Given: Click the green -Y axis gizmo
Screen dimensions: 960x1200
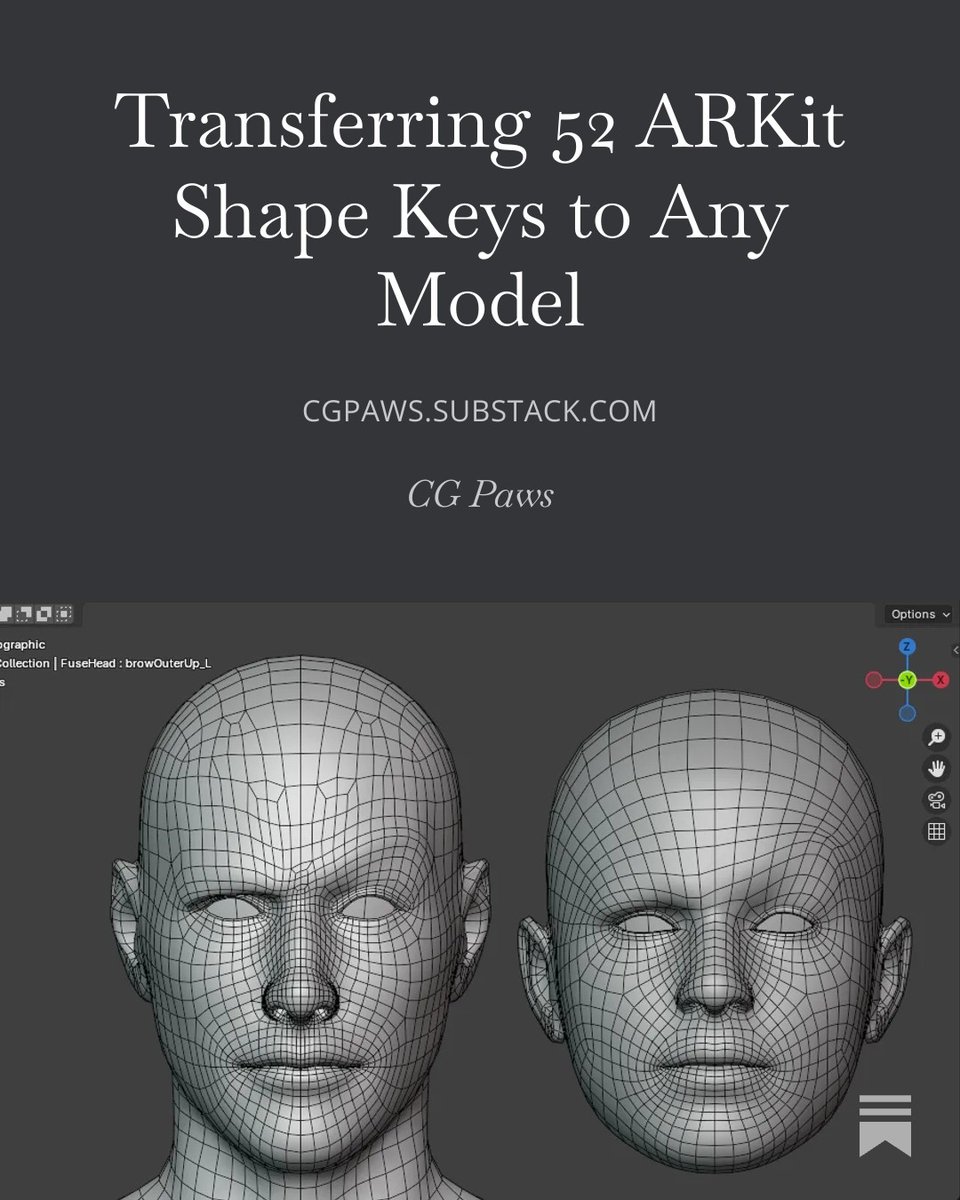Looking at the screenshot, I should pyautogui.click(x=907, y=680).
